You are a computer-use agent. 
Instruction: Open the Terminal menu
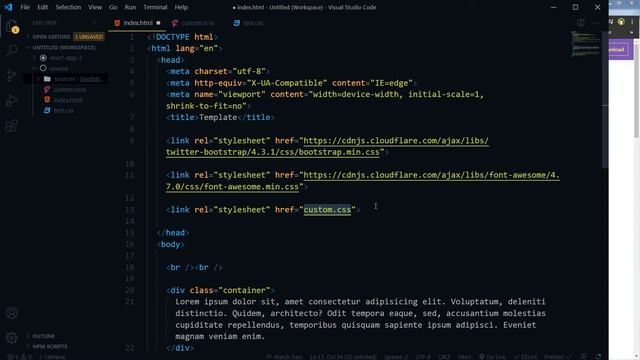(155, 7)
